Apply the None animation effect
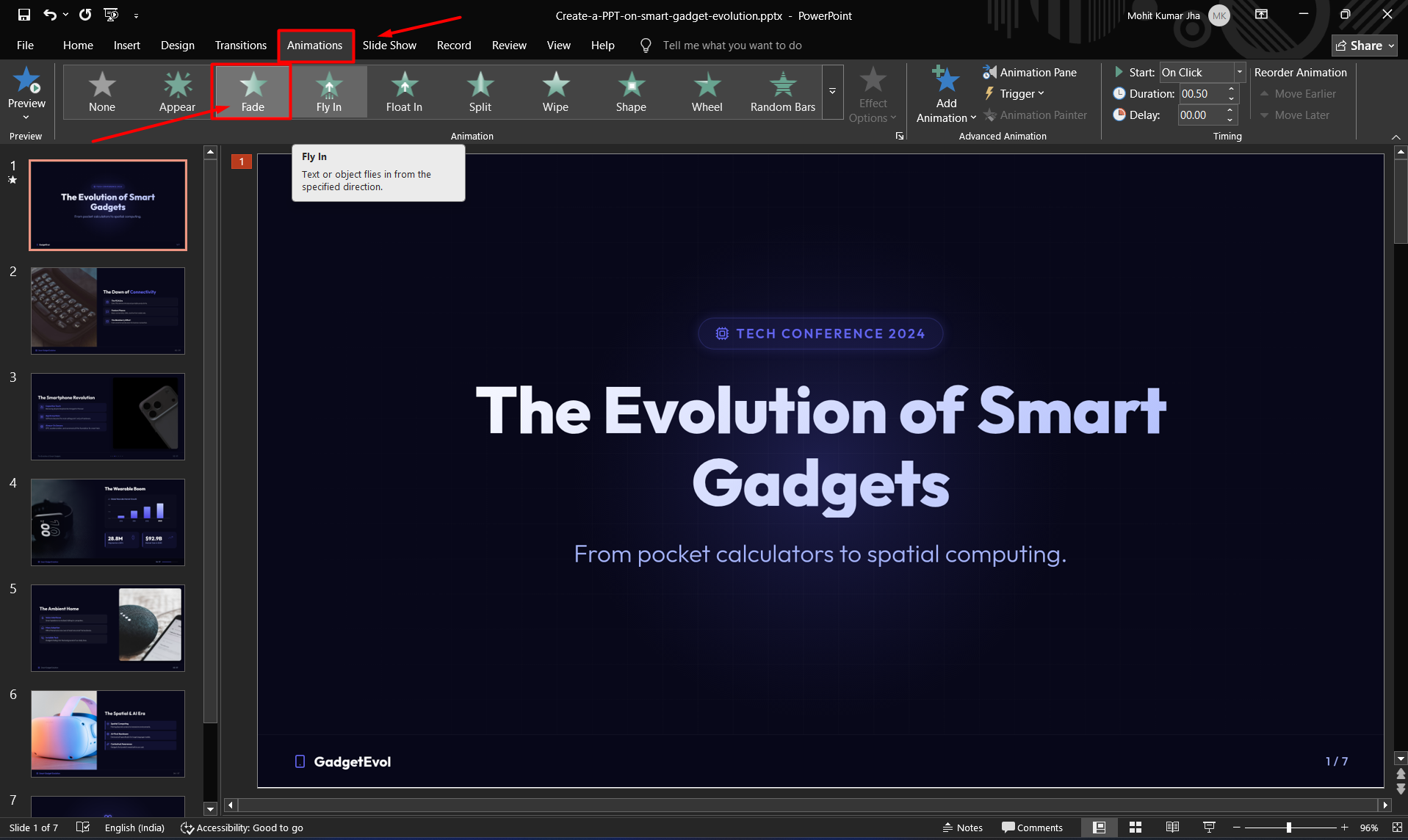The image size is (1408, 840). point(102,92)
